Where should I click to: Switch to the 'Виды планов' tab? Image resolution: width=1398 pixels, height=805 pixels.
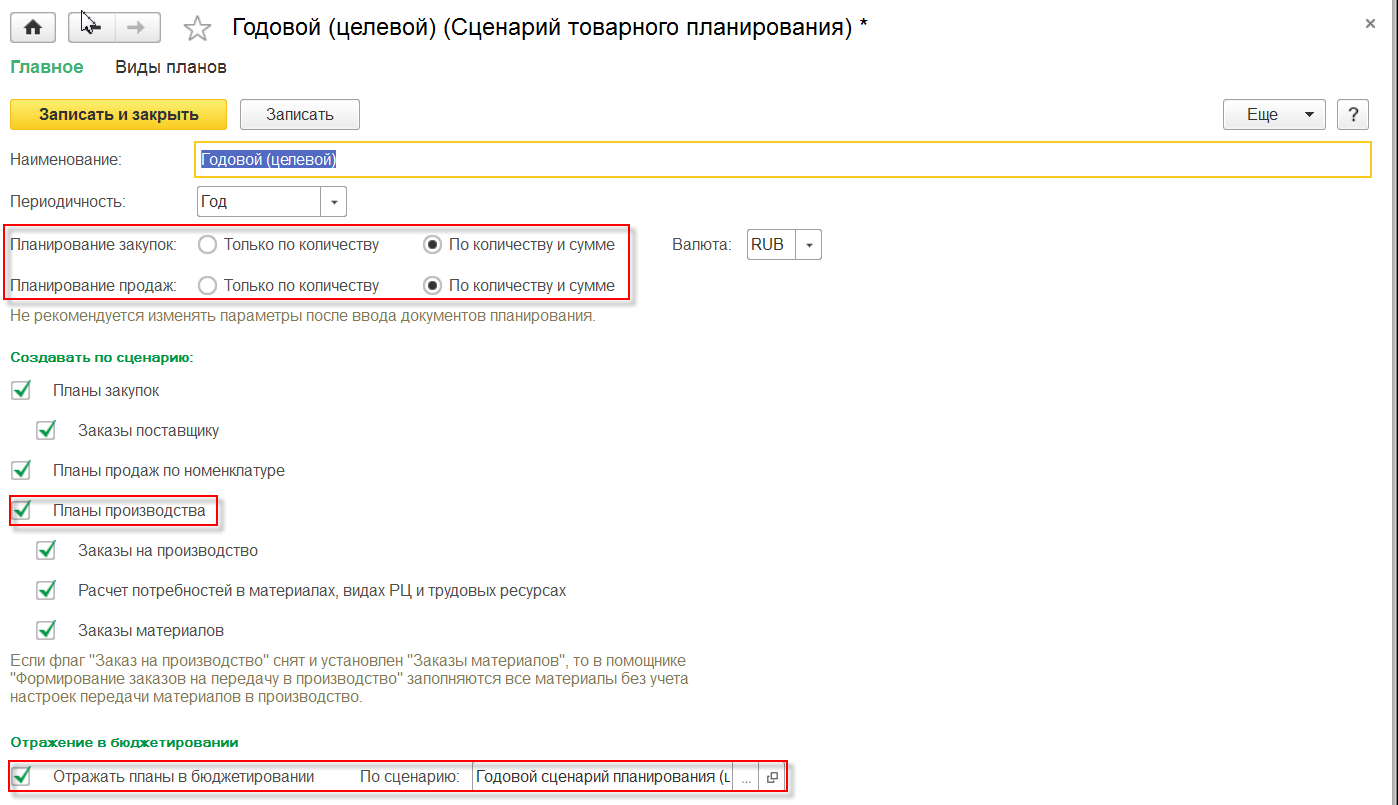[171, 67]
